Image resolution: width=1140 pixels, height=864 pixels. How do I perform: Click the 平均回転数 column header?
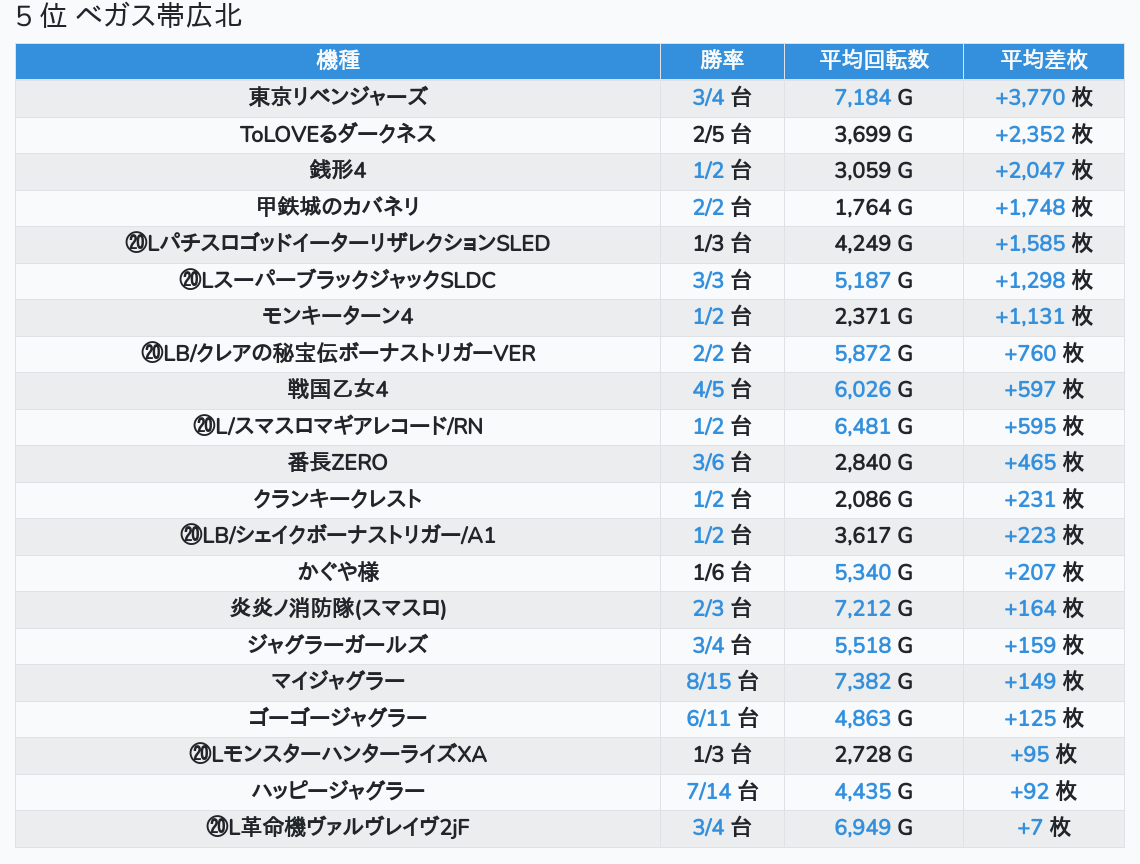(x=874, y=60)
